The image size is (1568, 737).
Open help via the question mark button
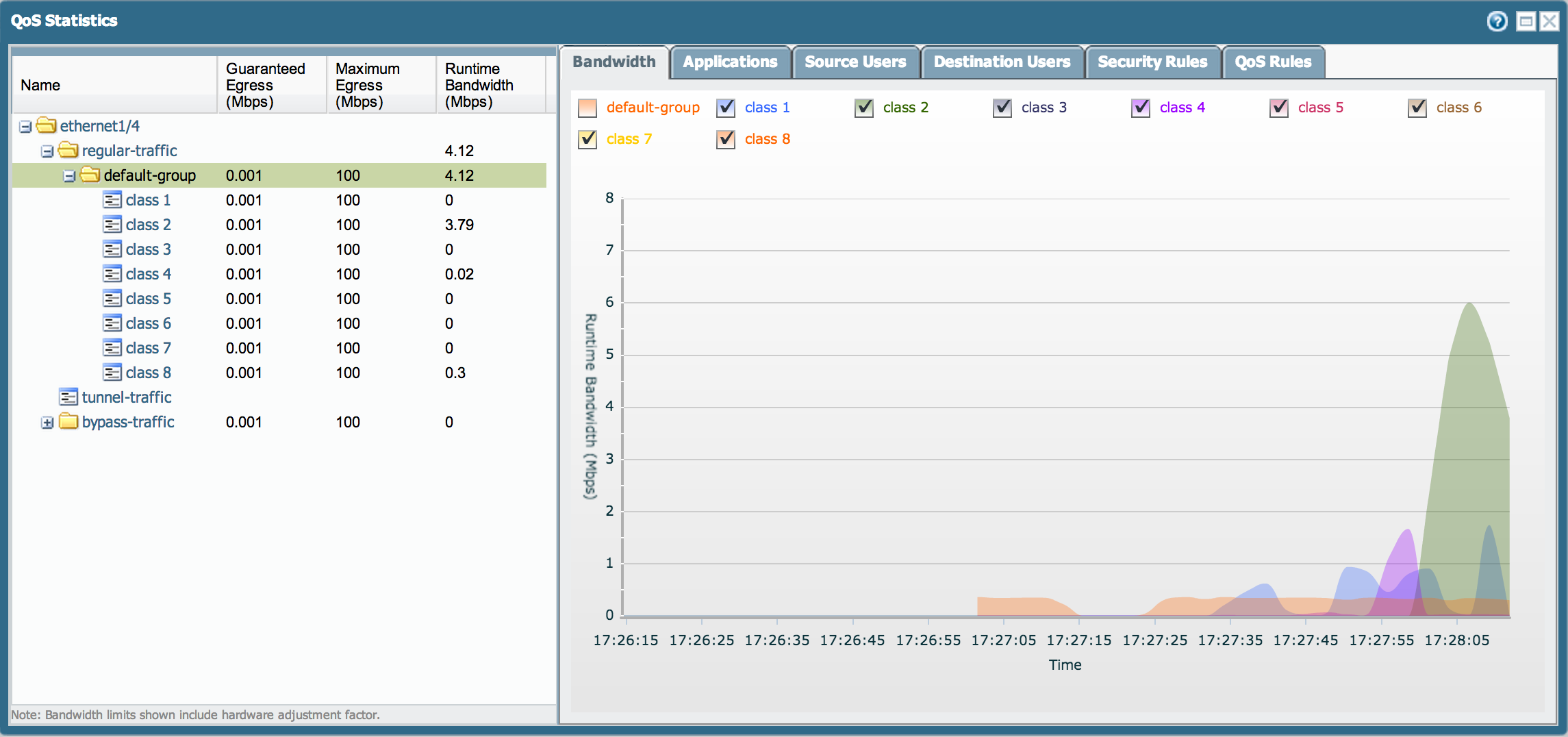(x=1497, y=21)
